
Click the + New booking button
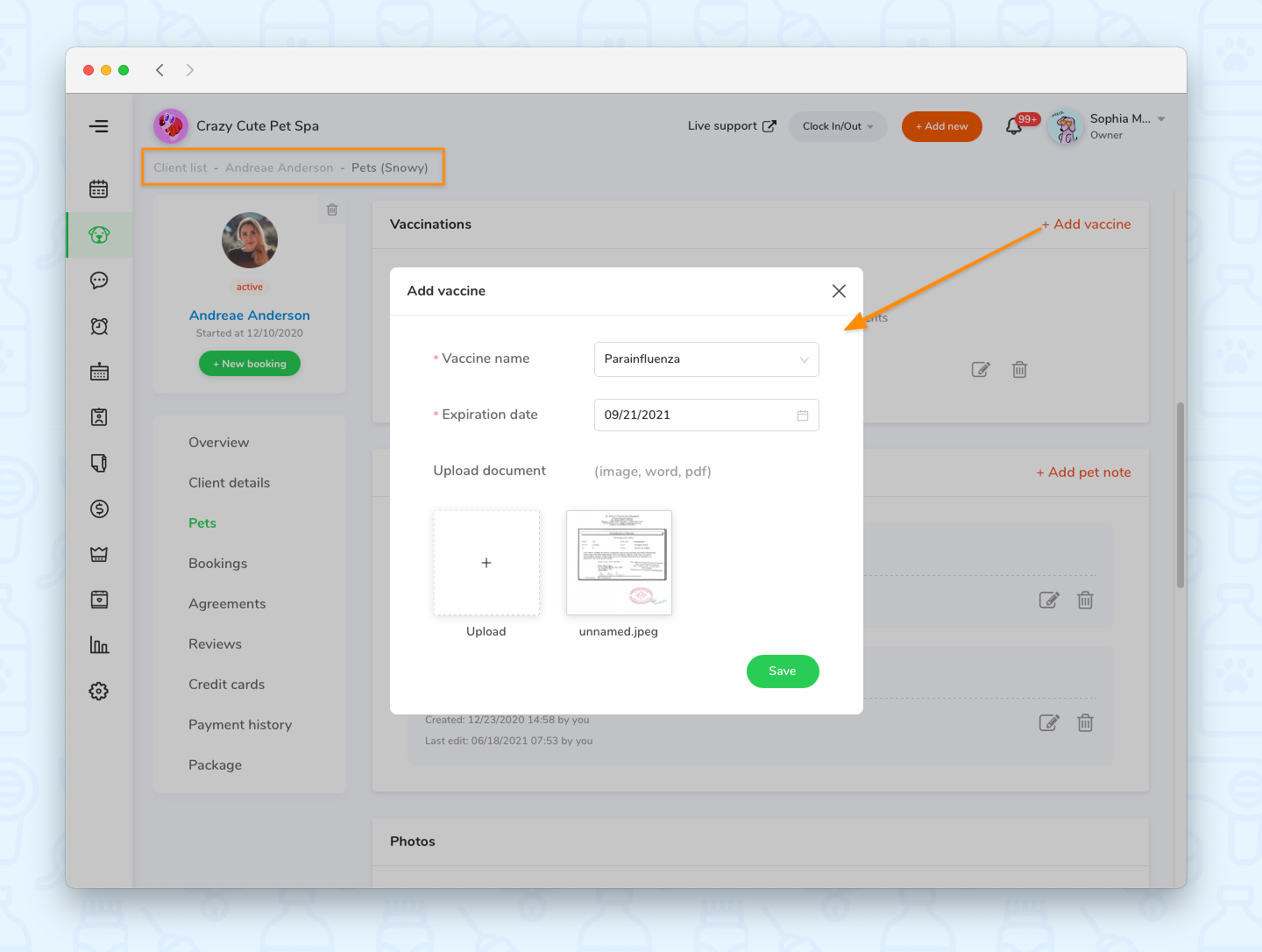point(250,364)
